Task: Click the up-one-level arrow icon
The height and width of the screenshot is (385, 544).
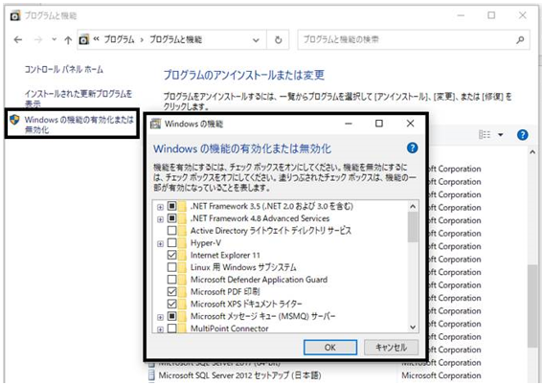Action: click(68, 40)
